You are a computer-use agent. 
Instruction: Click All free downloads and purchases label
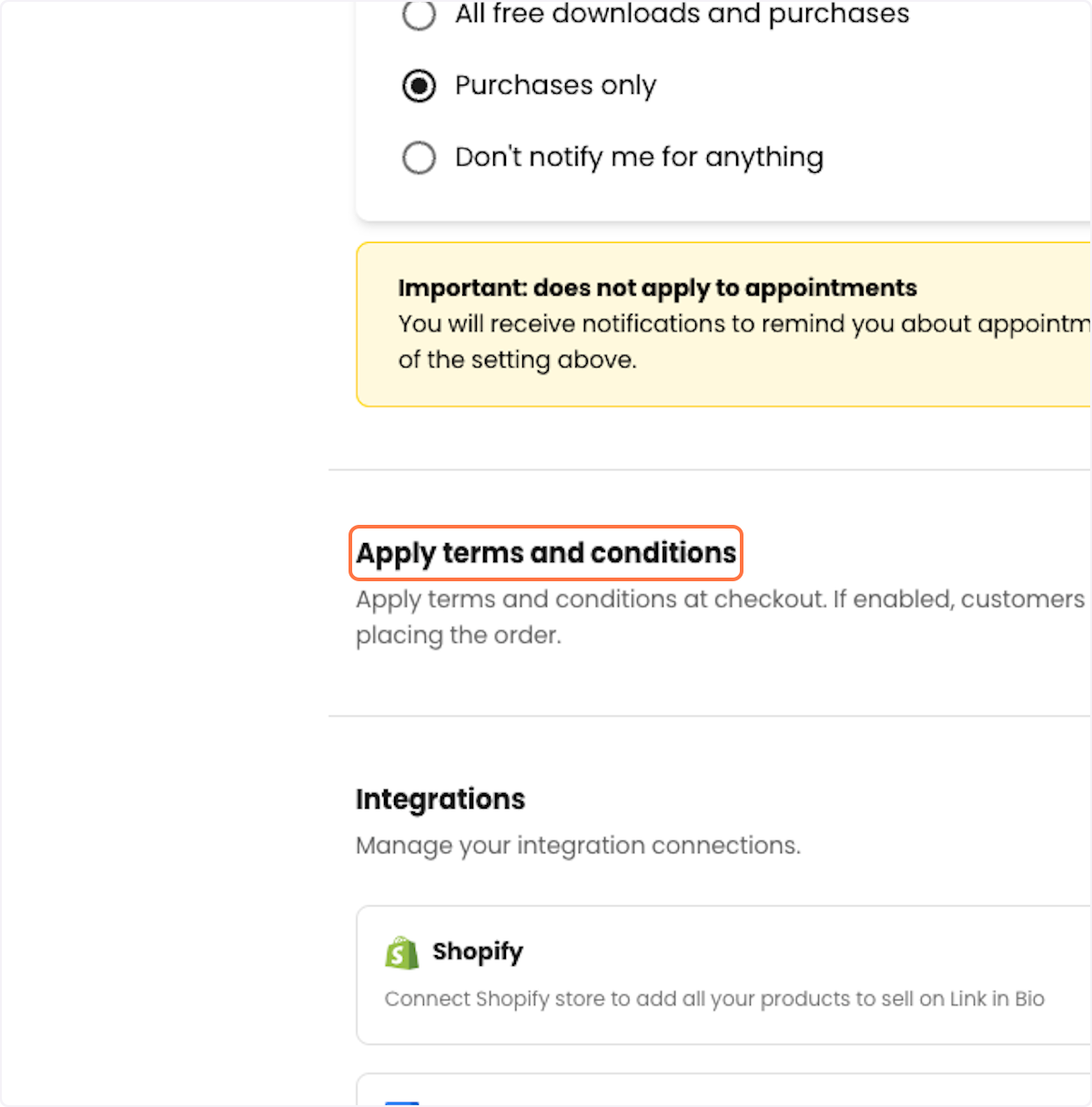click(682, 14)
